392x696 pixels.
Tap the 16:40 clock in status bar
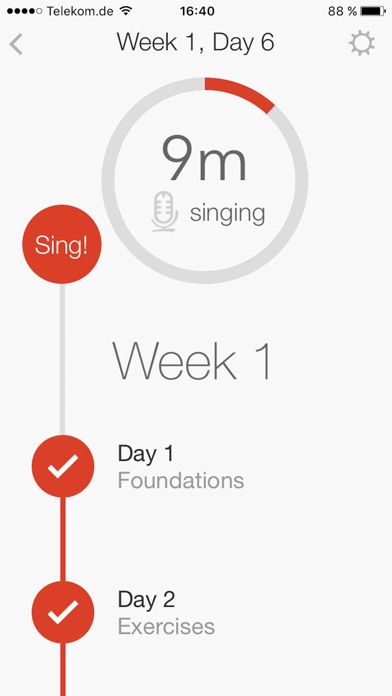click(198, 11)
